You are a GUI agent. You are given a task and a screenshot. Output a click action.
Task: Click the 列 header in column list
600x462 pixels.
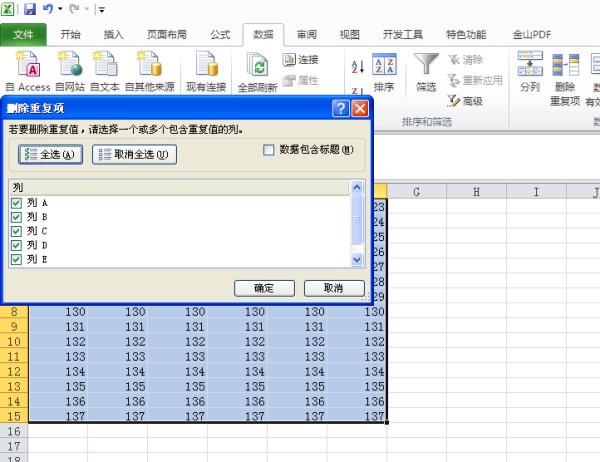(179, 188)
